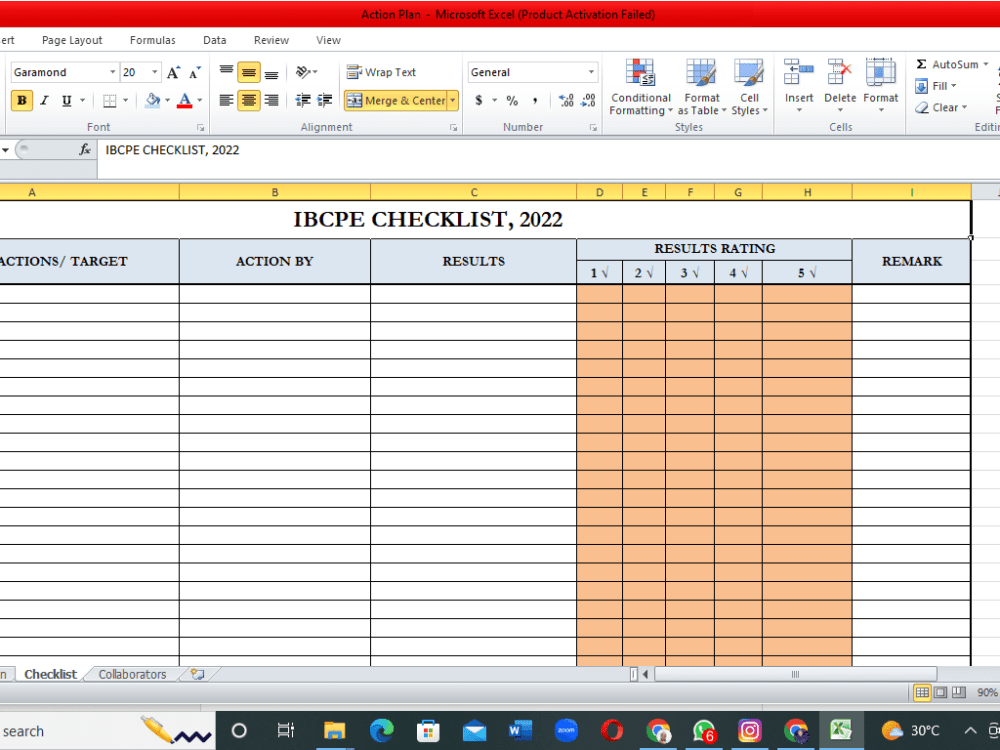Click Insert Worksheet tab icon
Screen dimensions: 1000x750
(198, 675)
